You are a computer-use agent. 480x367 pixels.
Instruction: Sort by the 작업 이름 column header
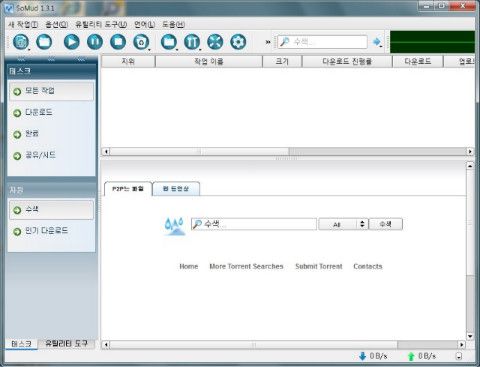click(x=209, y=61)
